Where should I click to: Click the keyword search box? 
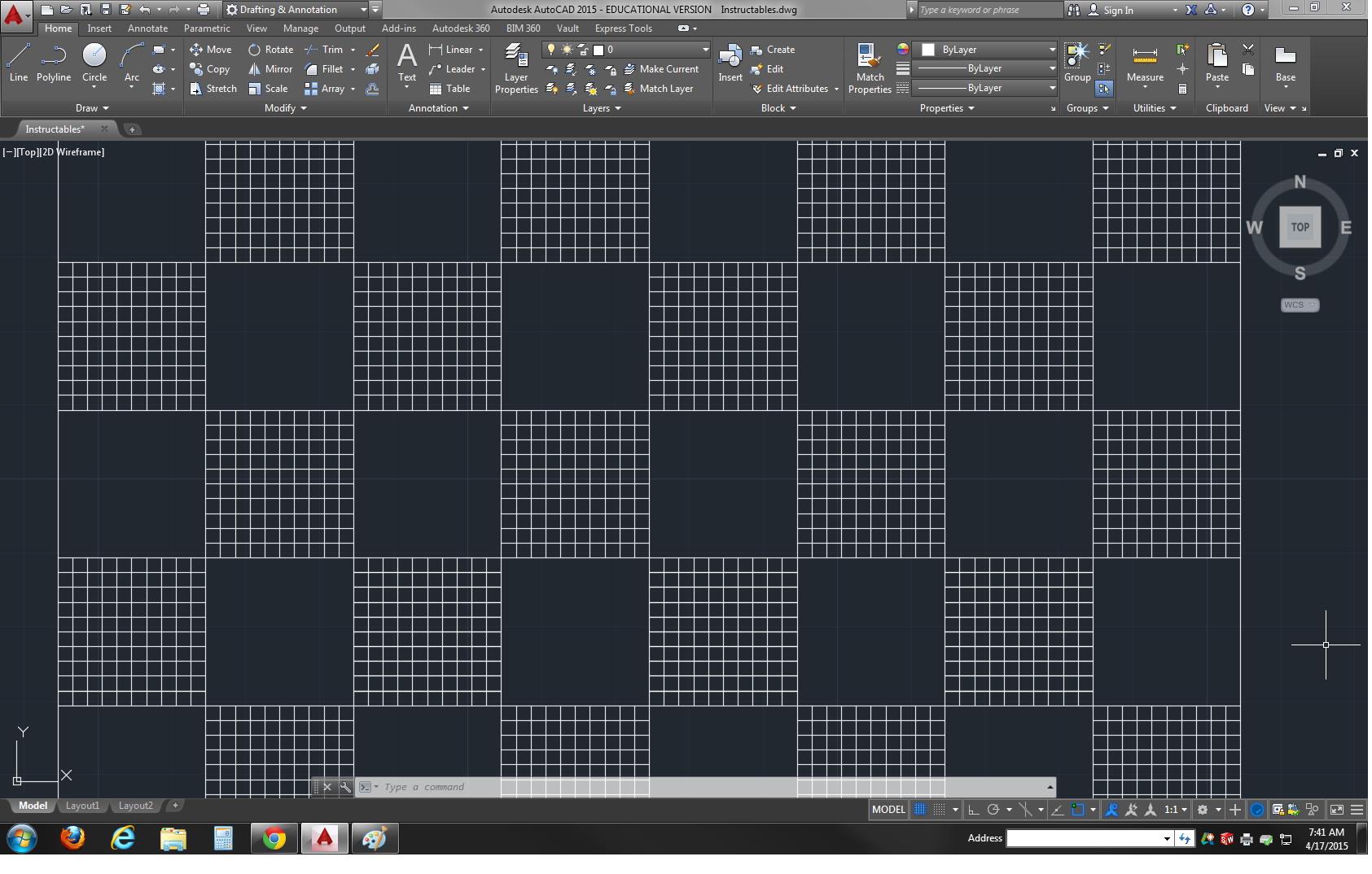point(989,10)
